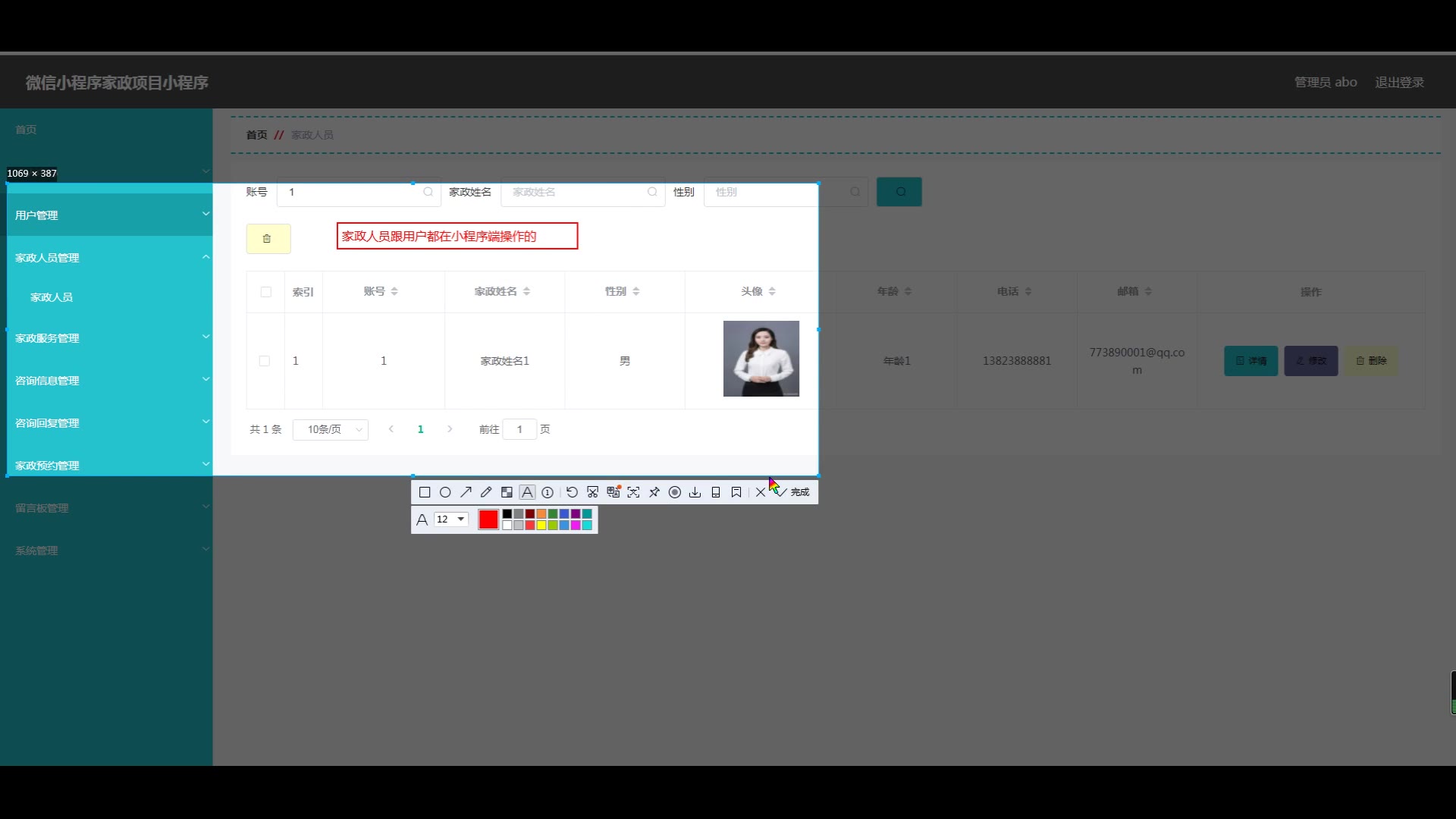Screen dimensions: 1456x819
Task: Expand 咨询回复管理 sidebar menu
Action: tap(106, 423)
